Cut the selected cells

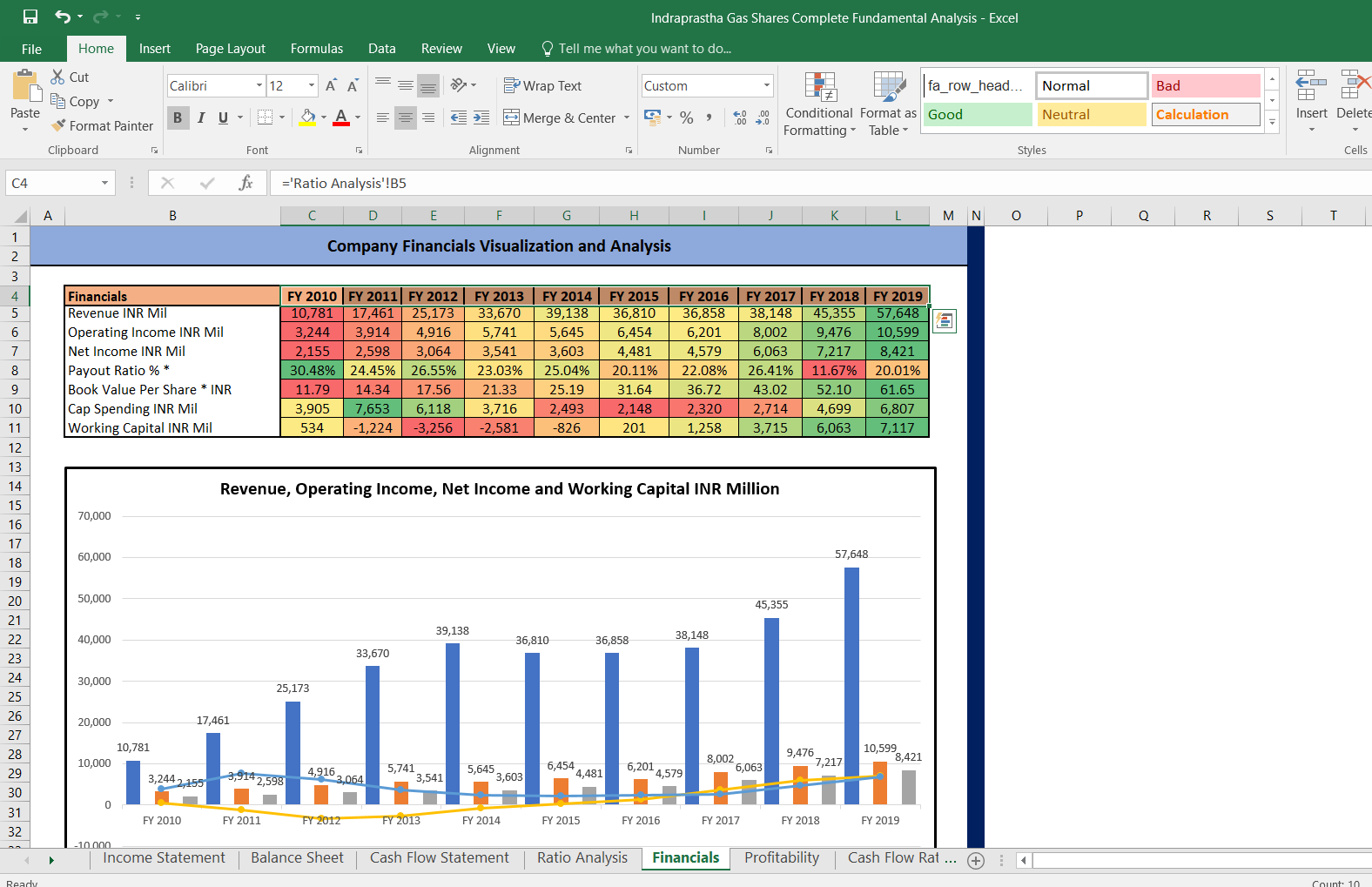70,77
